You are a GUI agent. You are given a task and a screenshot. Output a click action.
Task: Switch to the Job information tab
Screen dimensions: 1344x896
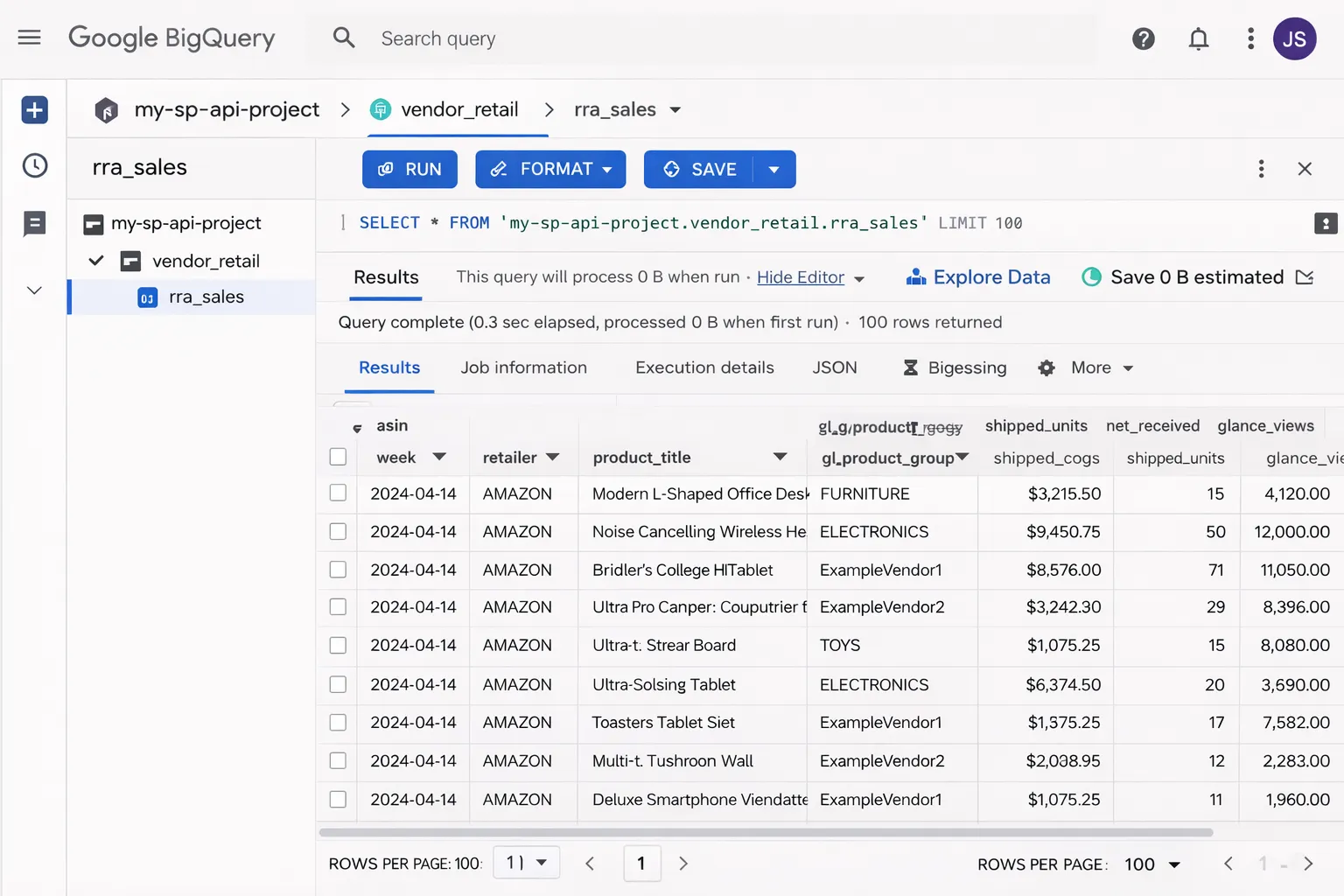pyautogui.click(x=523, y=367)
